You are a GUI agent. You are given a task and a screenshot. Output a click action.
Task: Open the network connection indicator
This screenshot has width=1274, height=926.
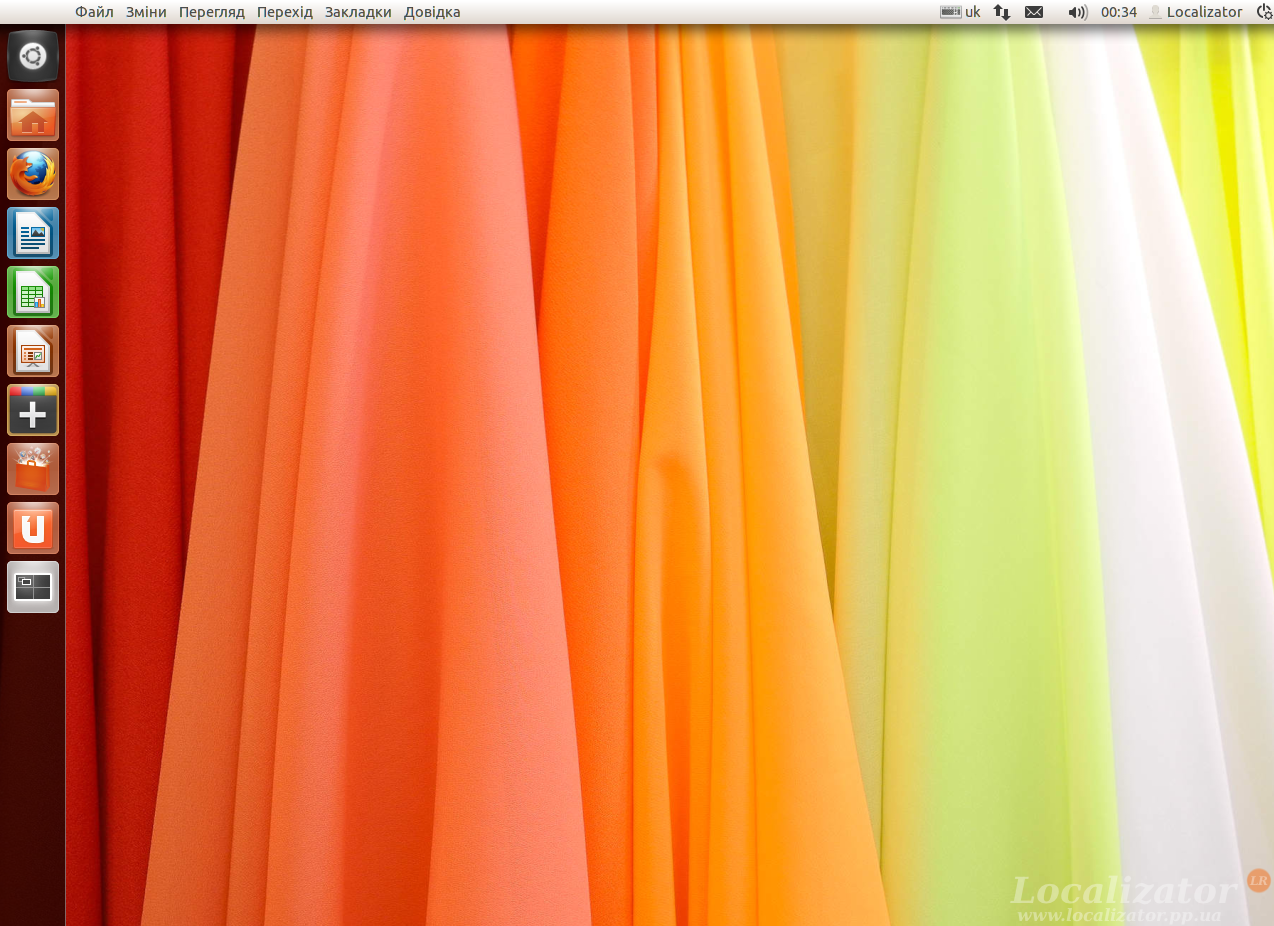pos(1002,12)
